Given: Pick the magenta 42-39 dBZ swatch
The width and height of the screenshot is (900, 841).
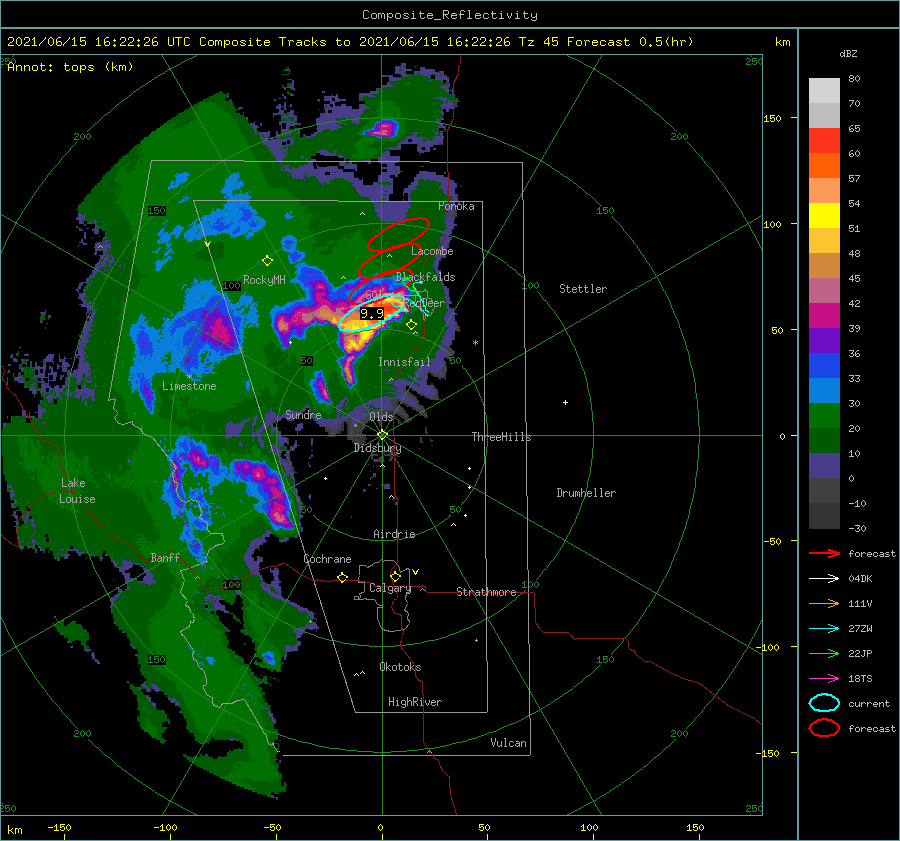Looking at the screenshot, I should pos(824,316).
